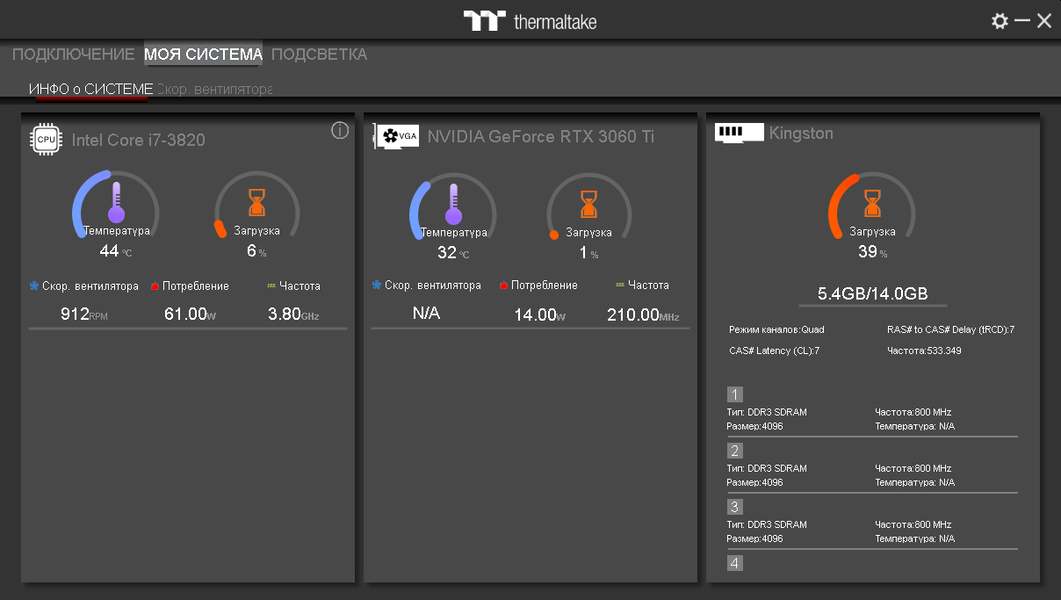Click NVIDIA GeForce RTX 3060 Ti title

(541, 137)
